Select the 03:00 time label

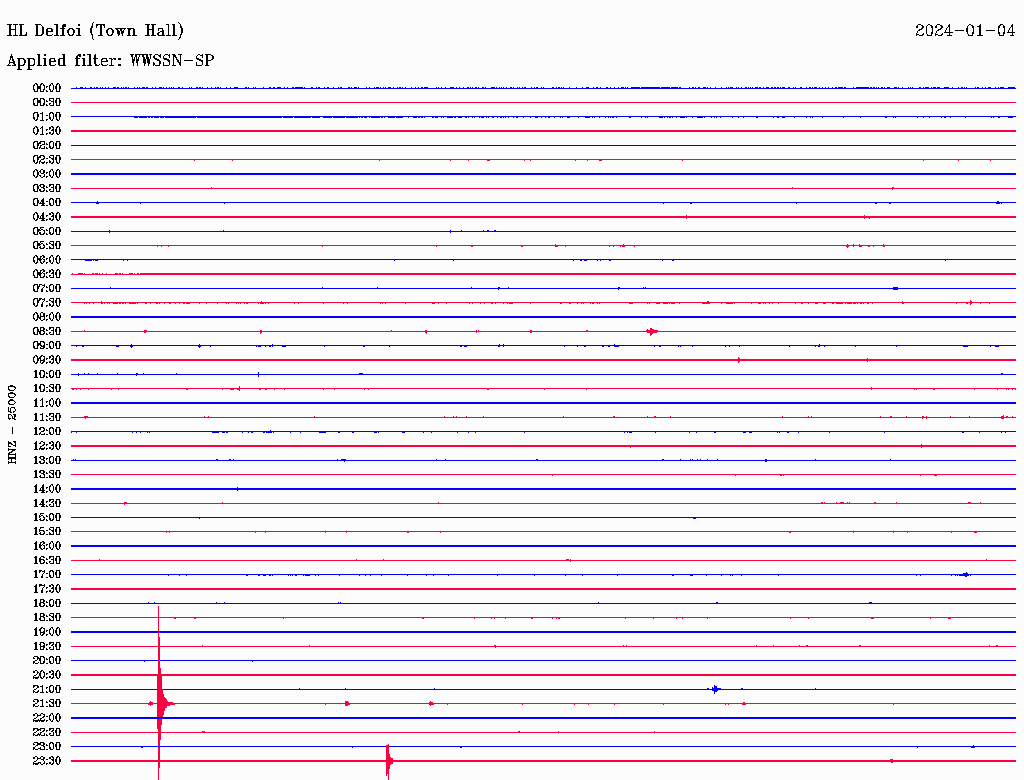pos(47,174)
